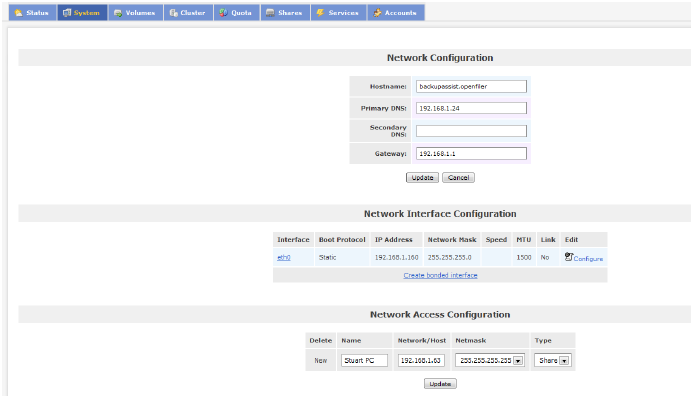This screenshot has width=693, height=396.
Task: Open Configure link for eth0
Action: (588, 259)
